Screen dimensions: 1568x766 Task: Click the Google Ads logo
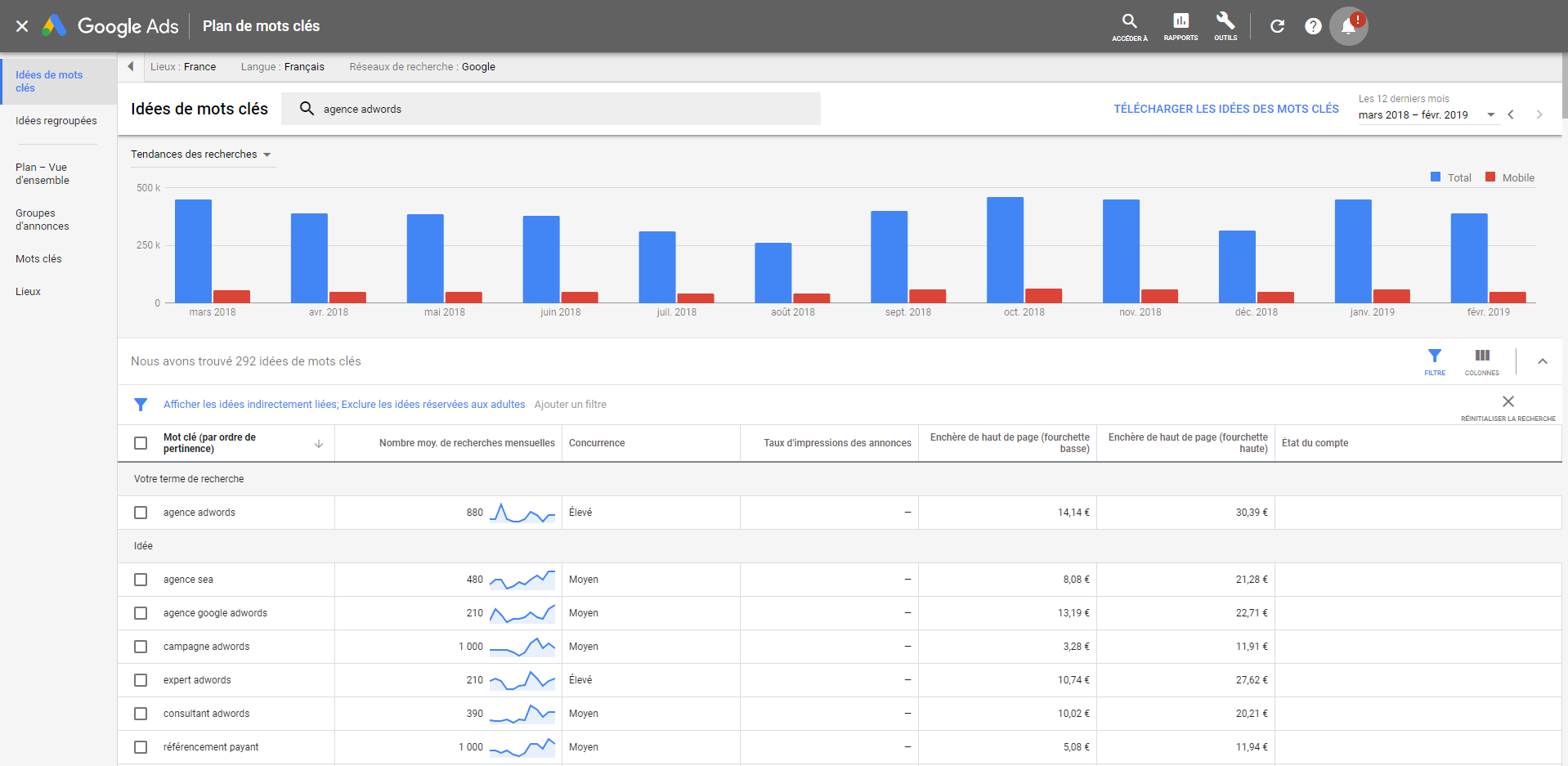coord(110,26)
